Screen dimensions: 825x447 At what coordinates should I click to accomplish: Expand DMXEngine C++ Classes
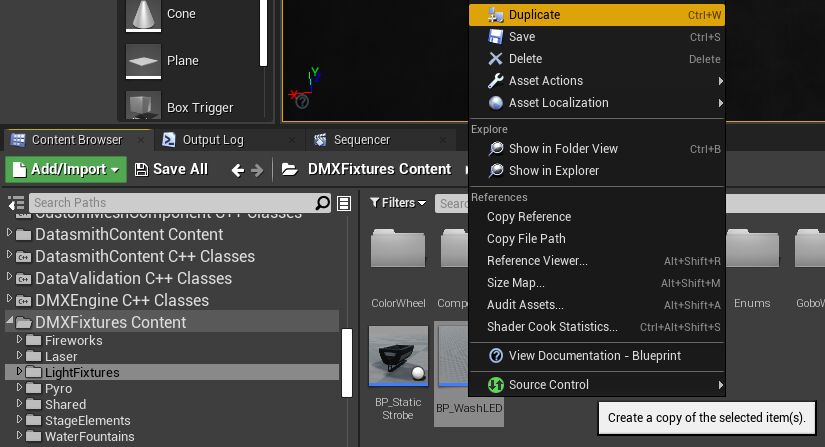(9, 298)
